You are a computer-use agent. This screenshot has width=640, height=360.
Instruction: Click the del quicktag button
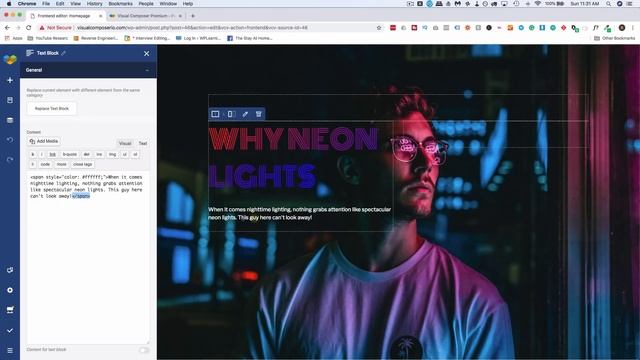(x=87, y=154)
